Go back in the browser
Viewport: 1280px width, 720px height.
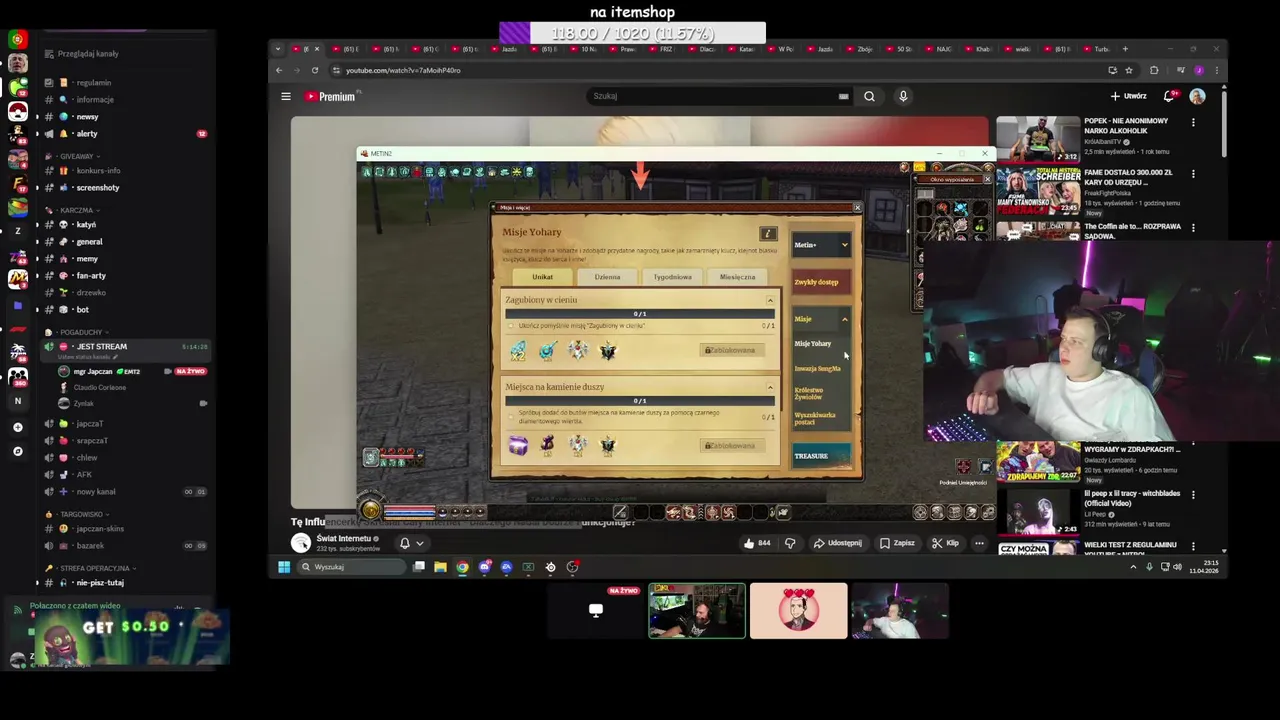coord(279,70)
